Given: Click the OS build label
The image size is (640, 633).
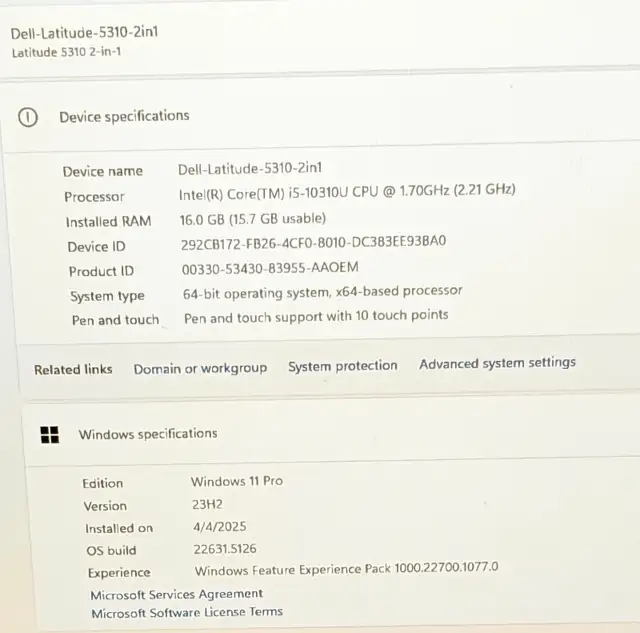Looking at the screenshot, I should (111, 551).
